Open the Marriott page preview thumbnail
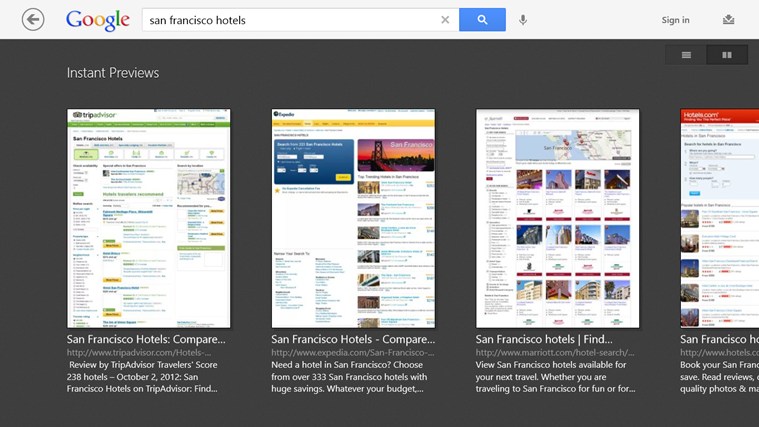The width and height of the screenshot is (759, 427). 557,218
